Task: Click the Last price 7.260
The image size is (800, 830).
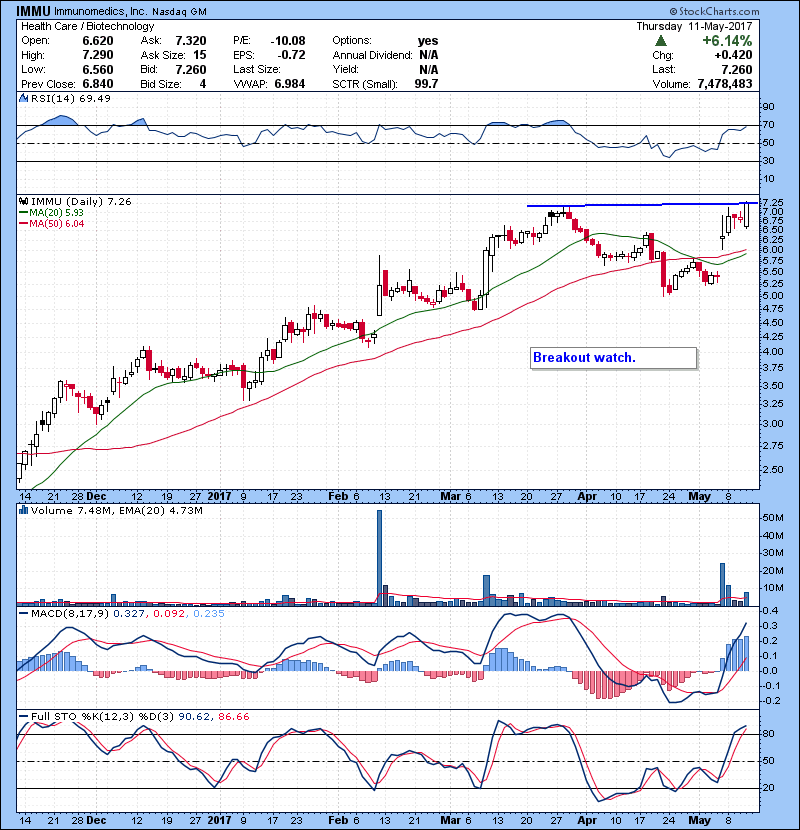Action: 736,69
